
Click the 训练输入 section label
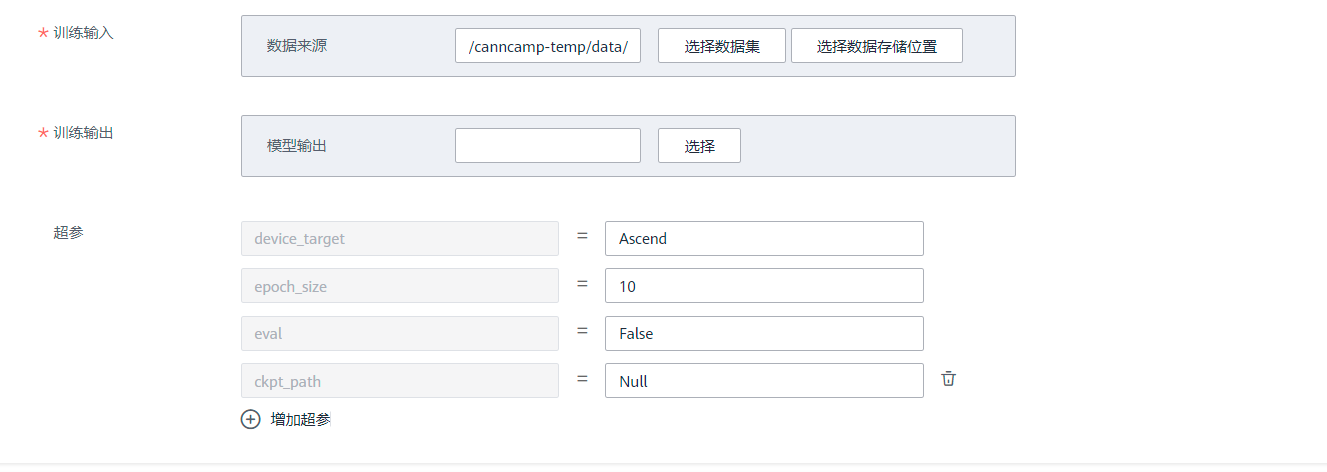(83, 33)
